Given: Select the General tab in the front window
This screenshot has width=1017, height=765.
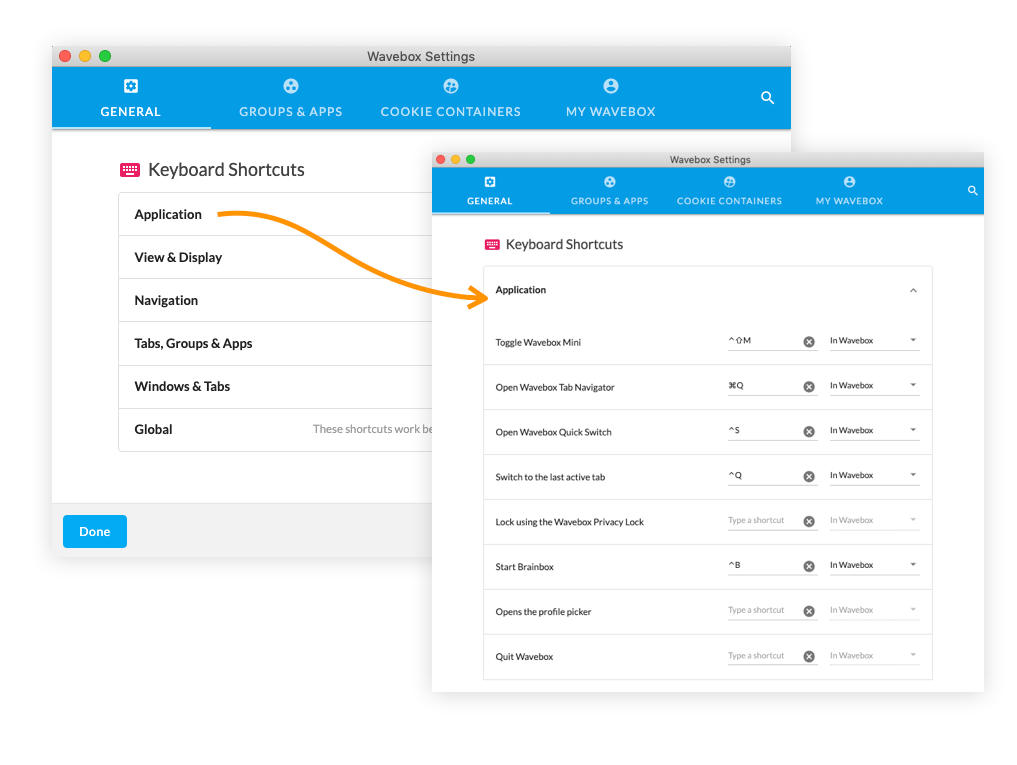Looking at the screenshot, I should point(490,191).
